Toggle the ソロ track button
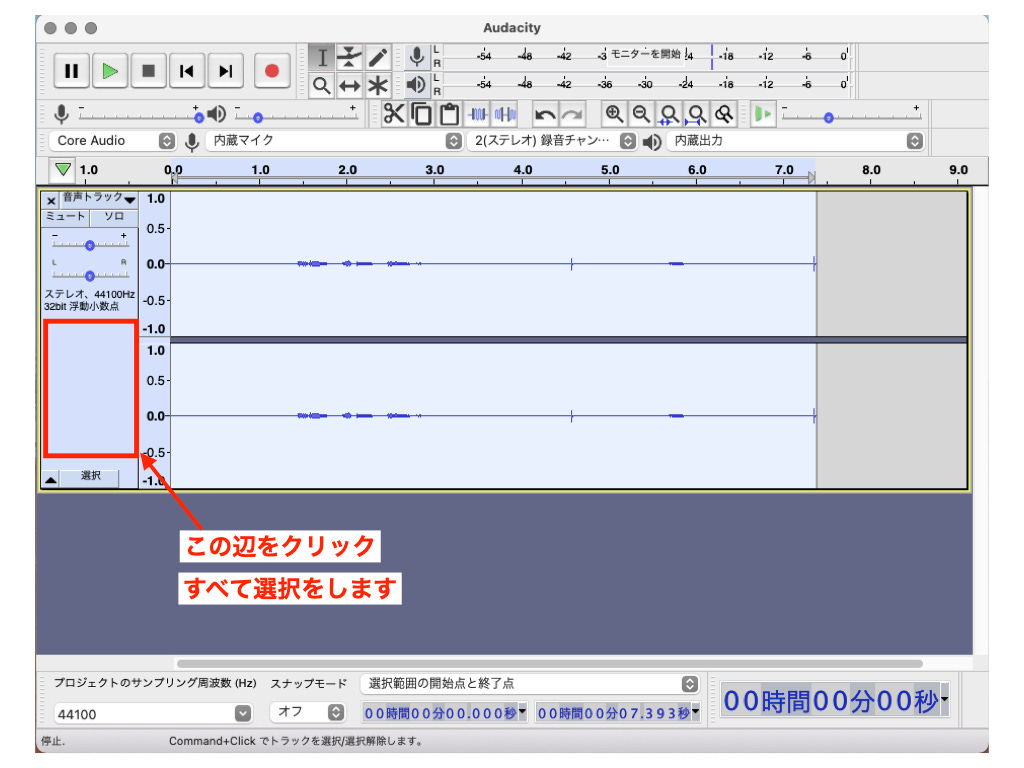The height and width of the screenshot is (768, 1024). click(x=114, y=217)
